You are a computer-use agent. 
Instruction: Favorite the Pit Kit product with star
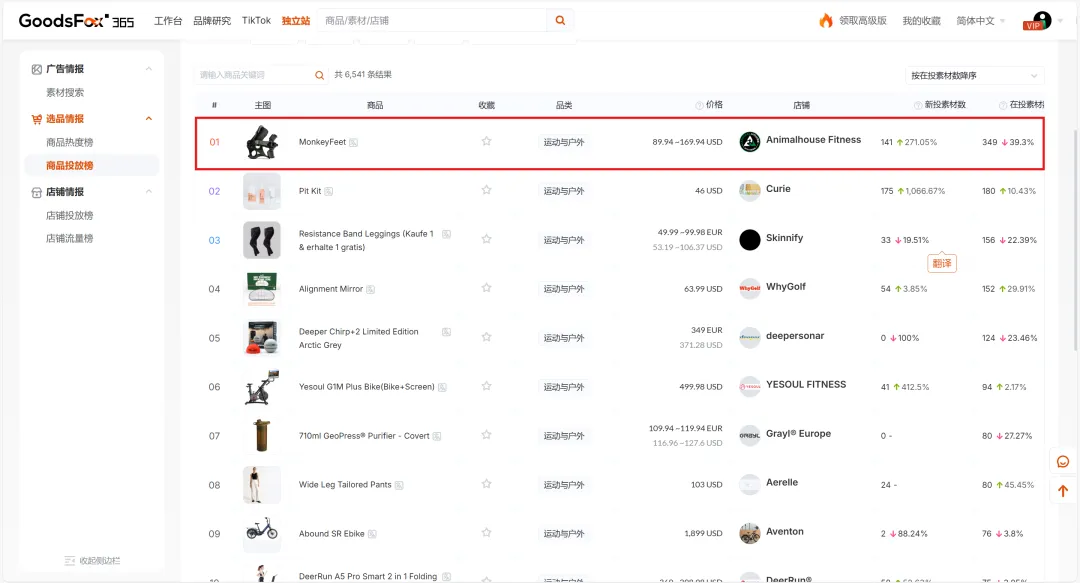click(486, 190)
